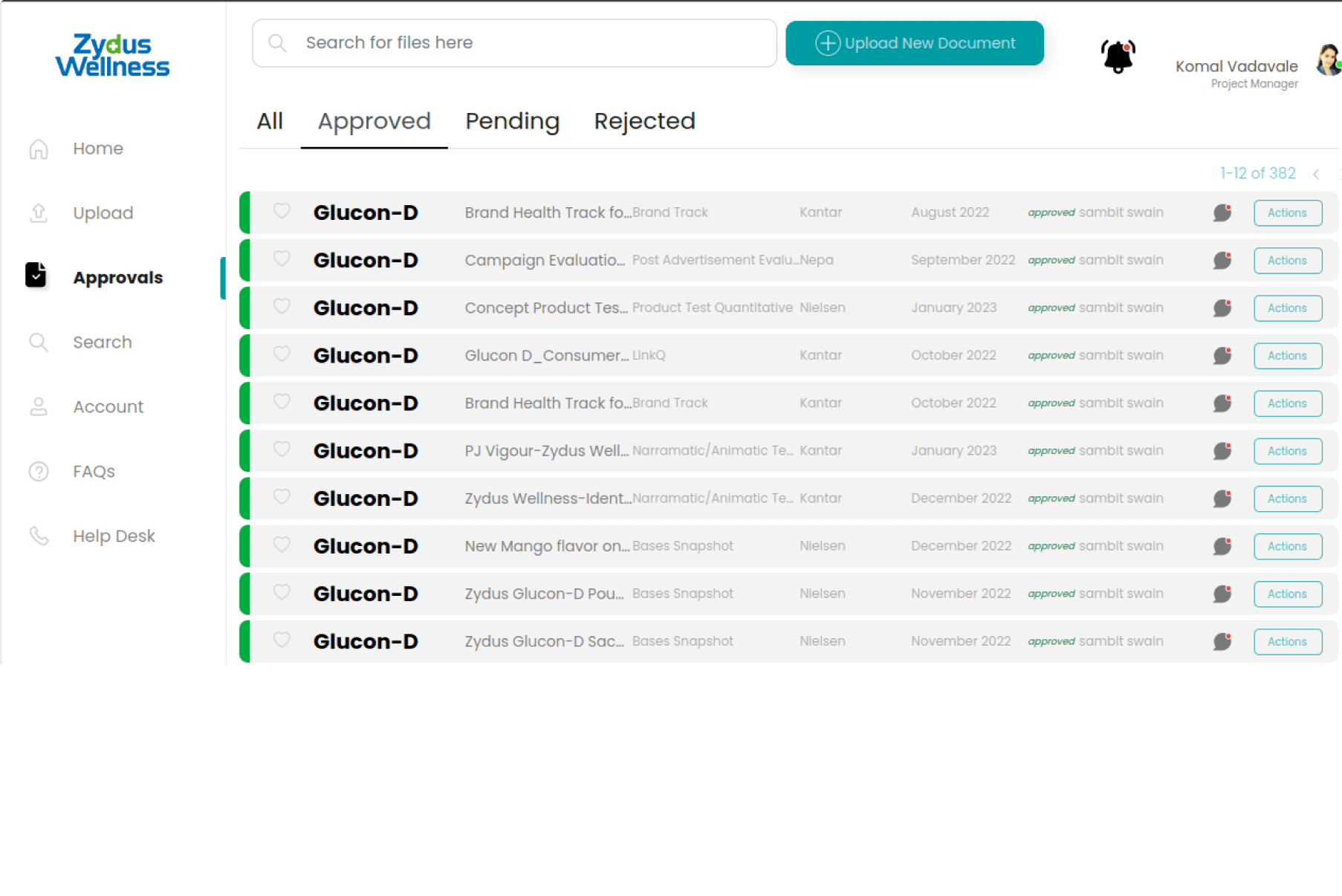Click the Search for files input field

pos(514,43)
